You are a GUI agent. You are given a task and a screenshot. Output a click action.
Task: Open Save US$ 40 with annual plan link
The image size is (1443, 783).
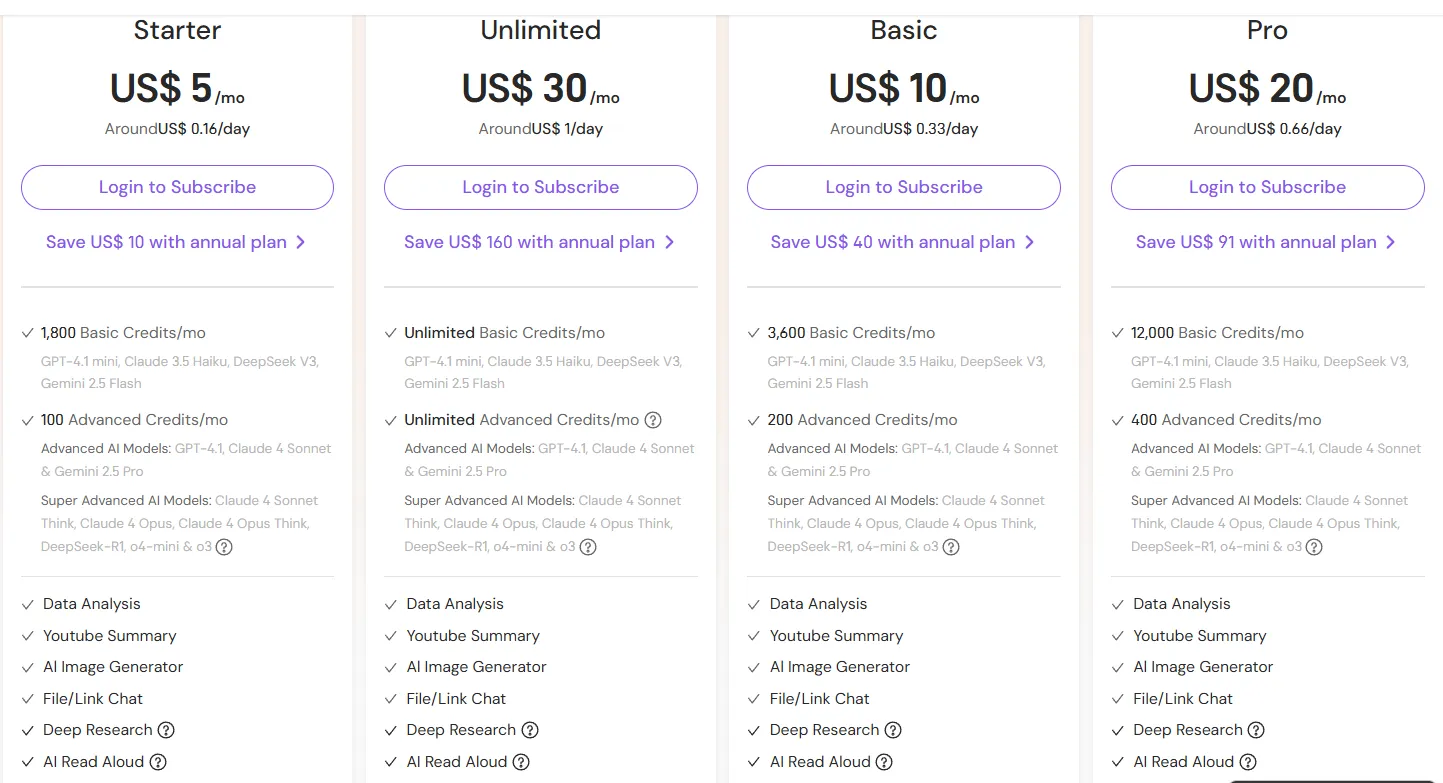pos(903,242)
